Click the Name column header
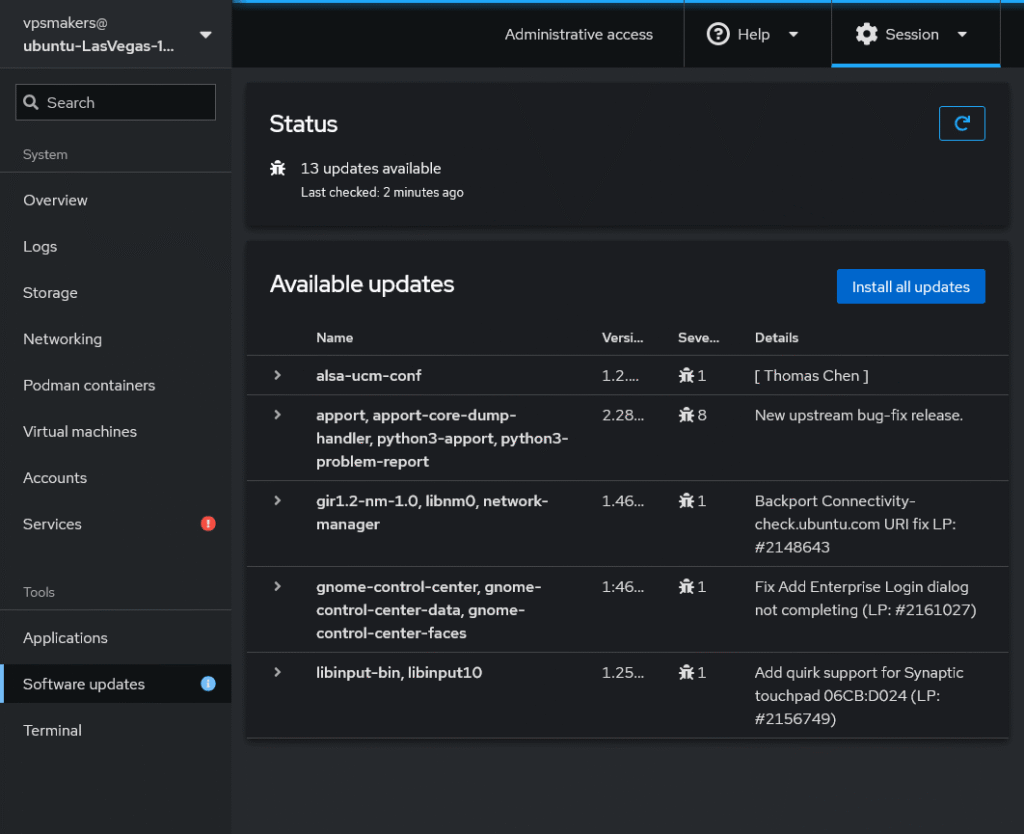 (x=334, y=338)
